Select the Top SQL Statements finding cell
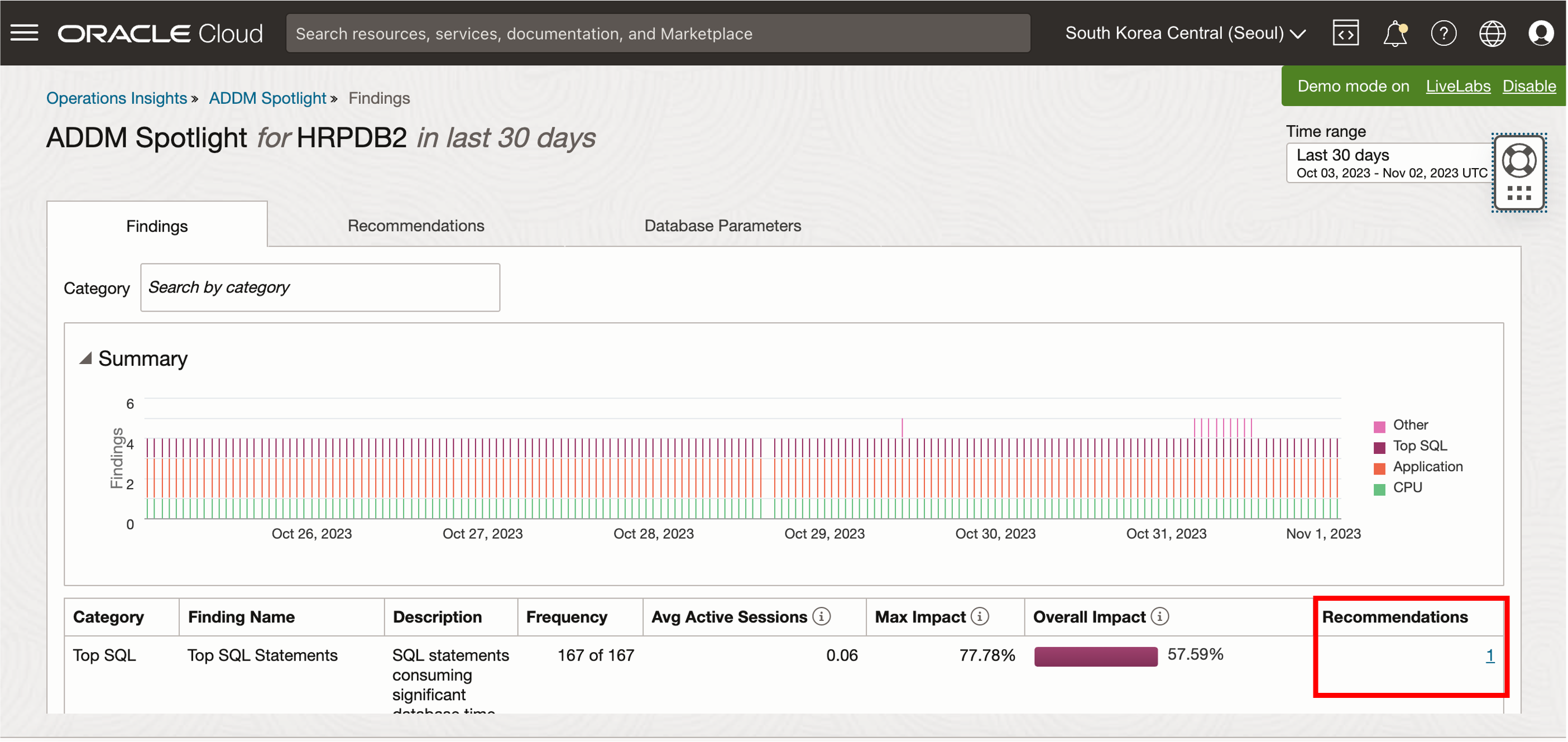Viewport: 1568px width, 742px height. [262, 655]
